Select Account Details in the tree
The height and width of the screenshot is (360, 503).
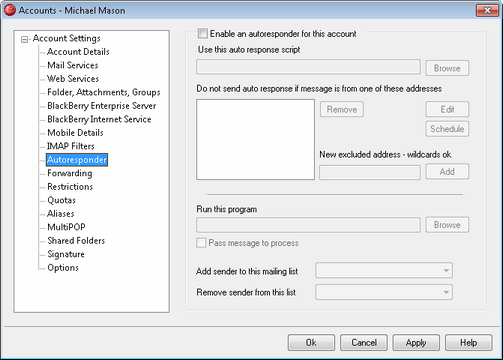[78, 52]
